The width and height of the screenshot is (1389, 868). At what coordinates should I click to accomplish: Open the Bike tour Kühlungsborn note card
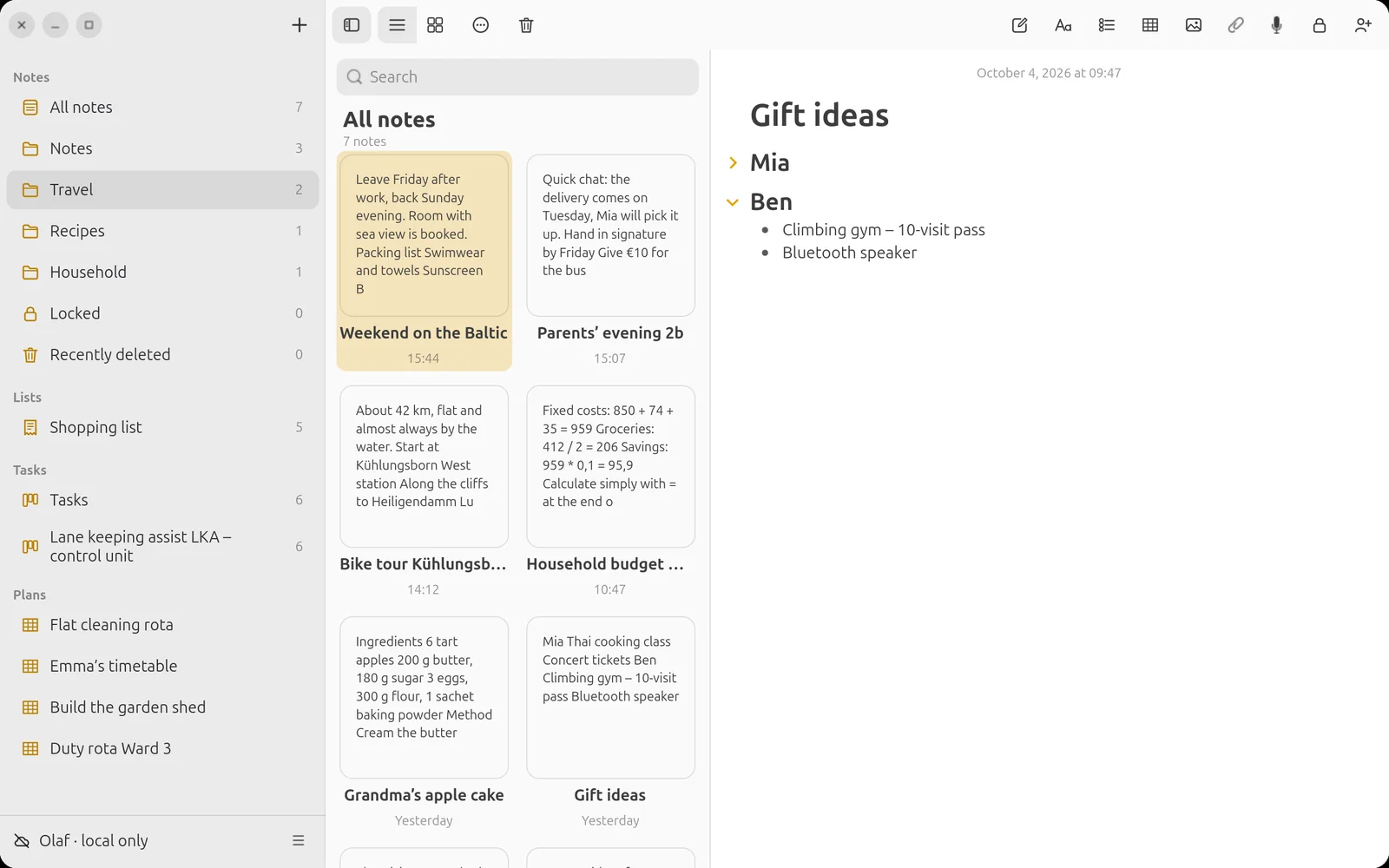(x=424, y=491)
